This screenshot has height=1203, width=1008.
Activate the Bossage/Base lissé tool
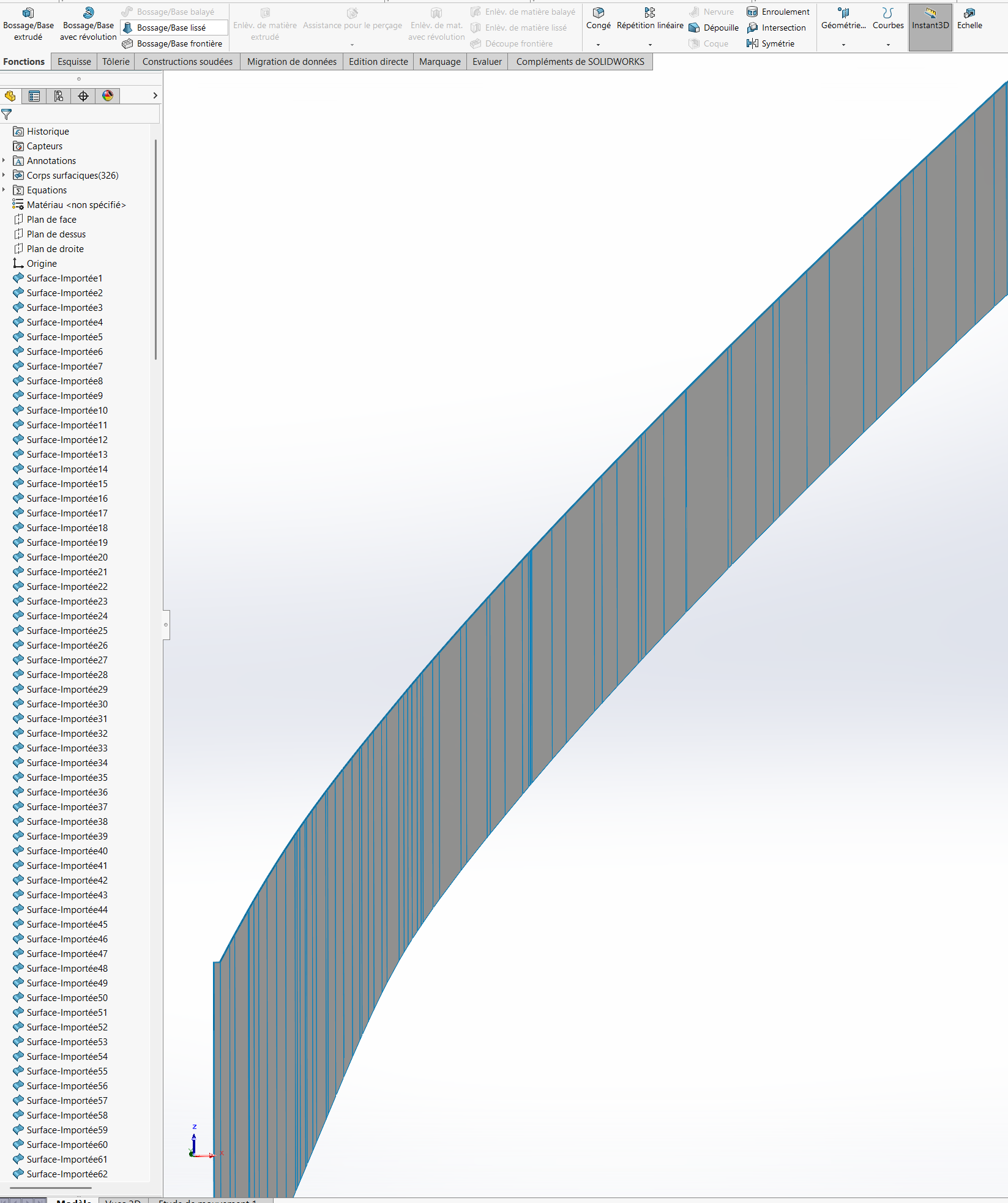click(171, 28)
